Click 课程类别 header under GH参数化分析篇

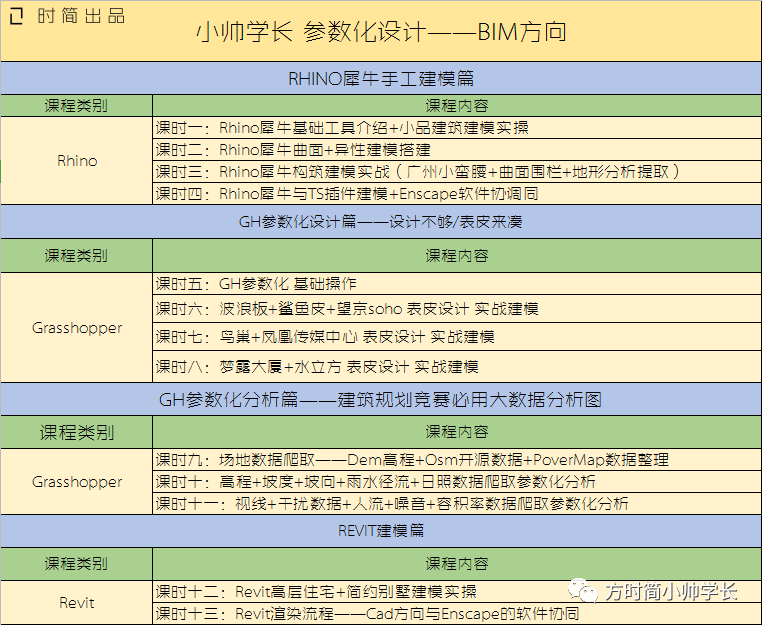coord(76,432)
